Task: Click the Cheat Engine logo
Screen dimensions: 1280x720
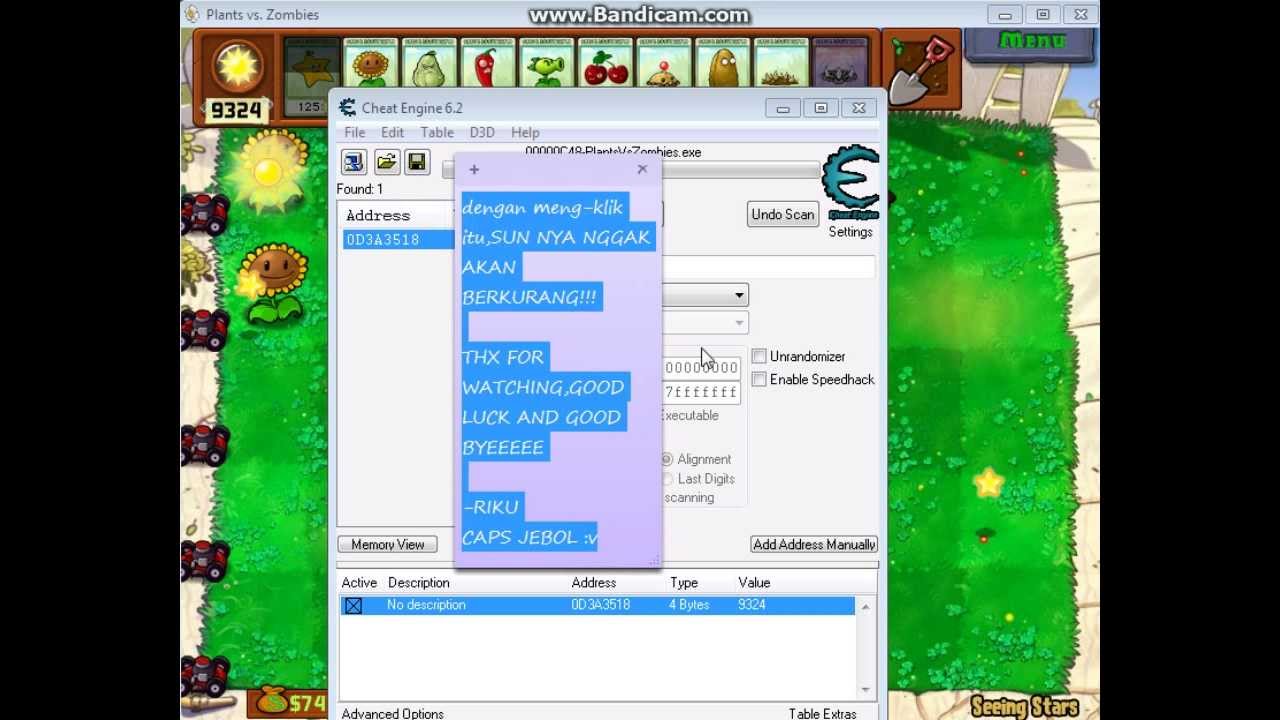Action: [x=850, y=183]
